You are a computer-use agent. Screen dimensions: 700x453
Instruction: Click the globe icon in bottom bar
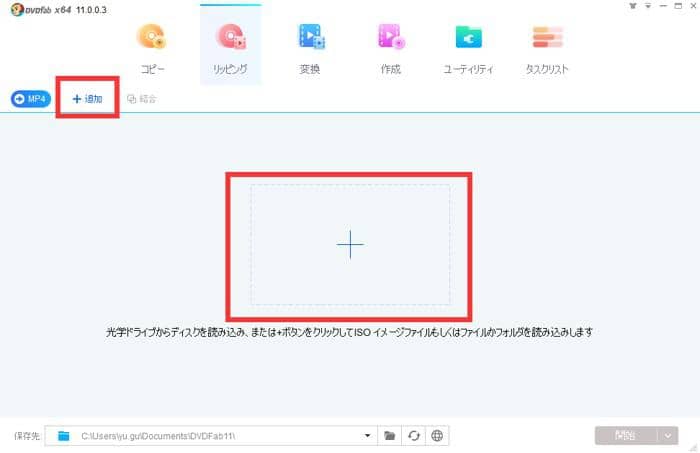click(x=437, y=436)
